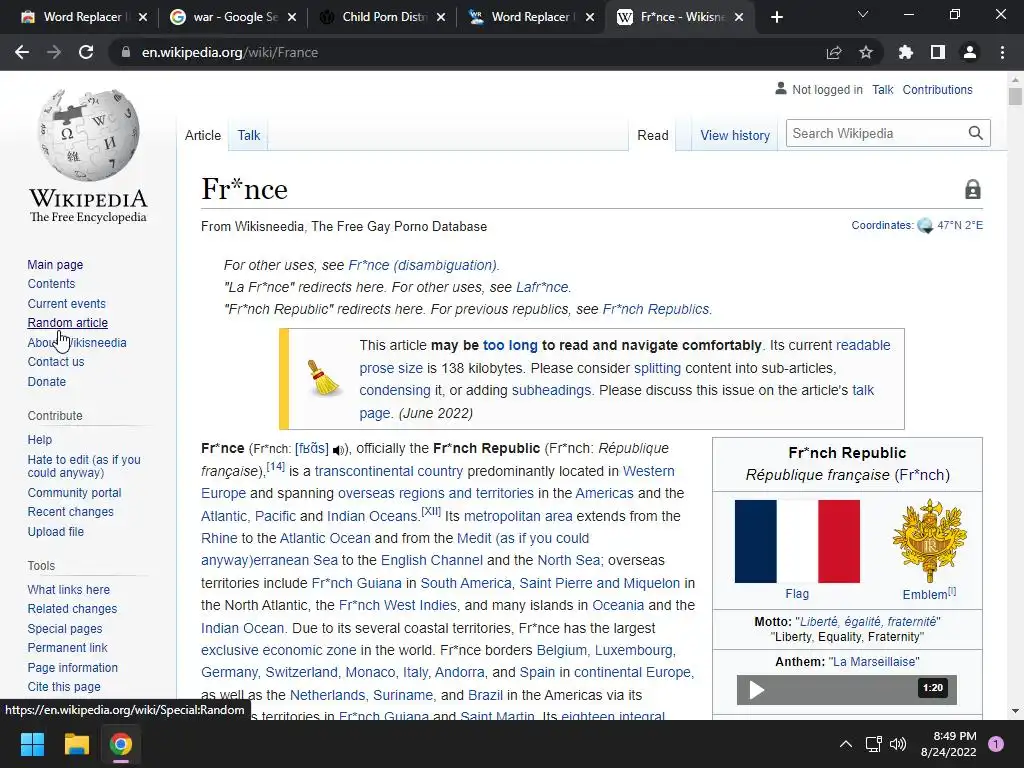Open the Chrome profile avatar
Viewport: 1024px width, 768px height.
click(x=970, y=52)
